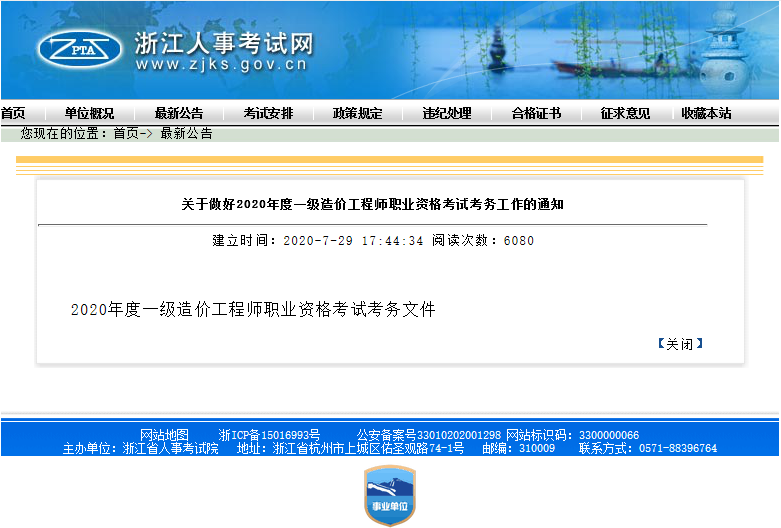This screenshot has width=781, height=528.
Task: Click the 邮编 310009 text
Action: (x=519, y=448)
